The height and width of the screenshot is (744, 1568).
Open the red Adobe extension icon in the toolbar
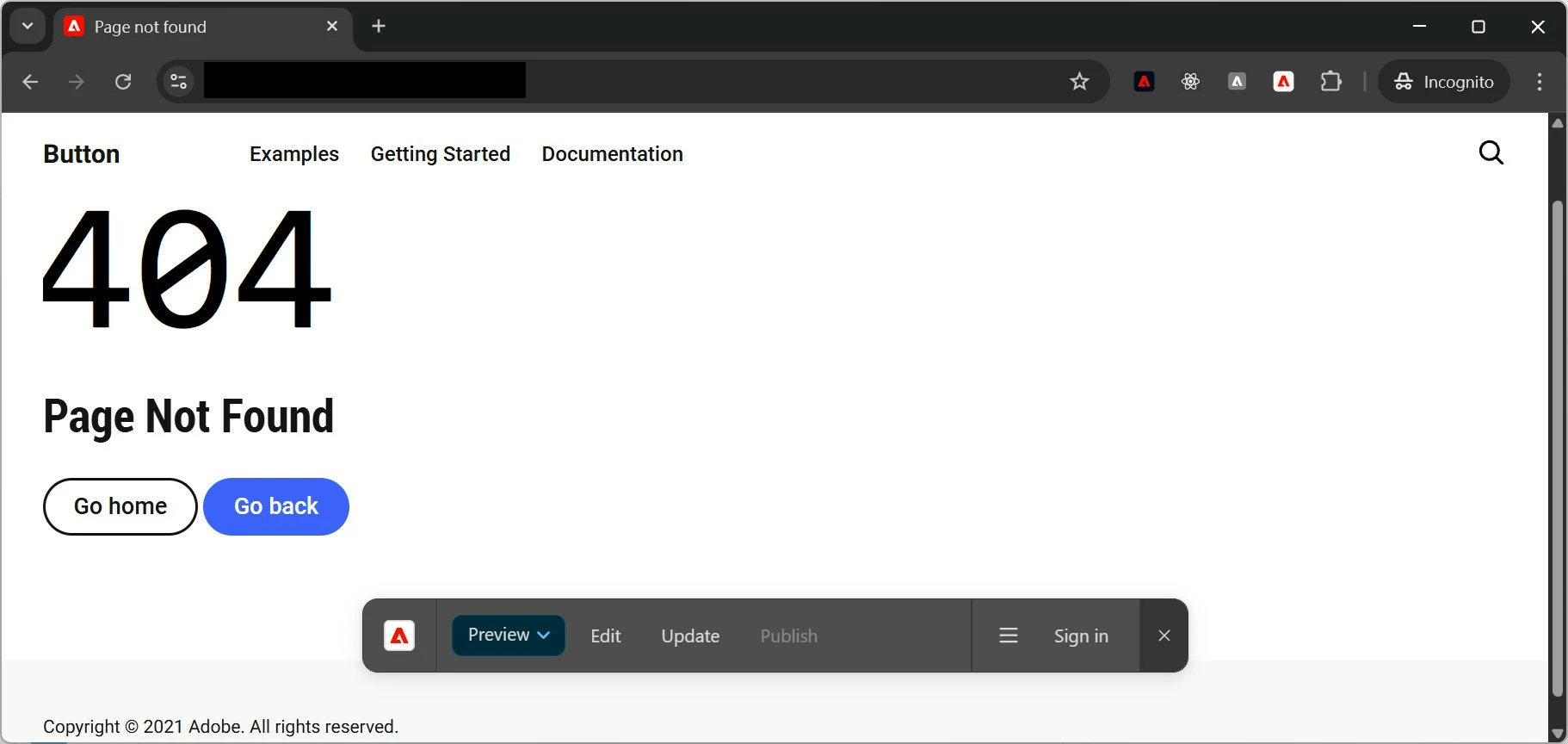tap(1144, 82)
